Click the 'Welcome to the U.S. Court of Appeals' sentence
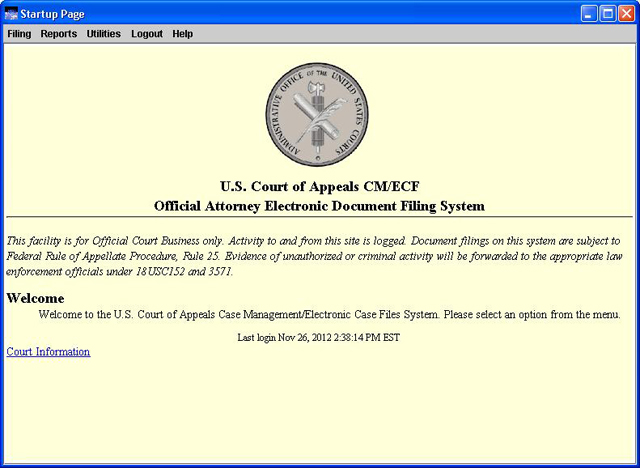 pos(329,315)
